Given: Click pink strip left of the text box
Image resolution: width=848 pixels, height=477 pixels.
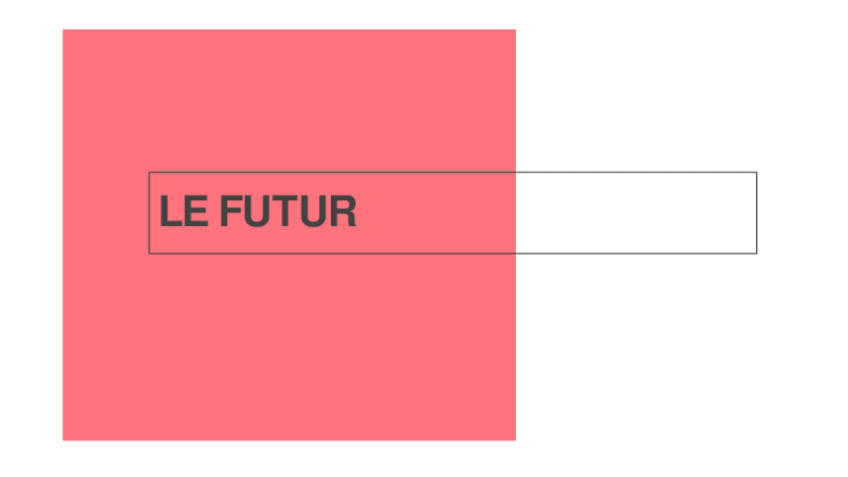Looking at the screenshot, I should [105, 212].
